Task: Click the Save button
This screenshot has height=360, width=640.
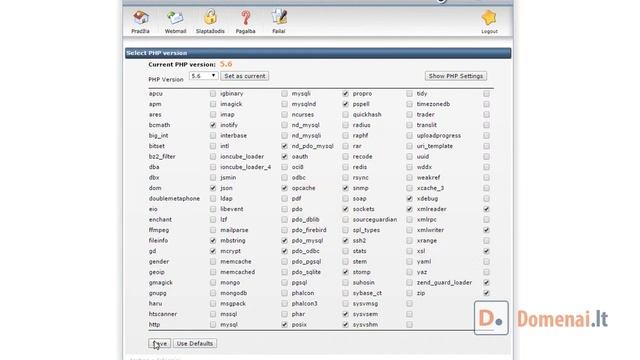Action: 159,343
